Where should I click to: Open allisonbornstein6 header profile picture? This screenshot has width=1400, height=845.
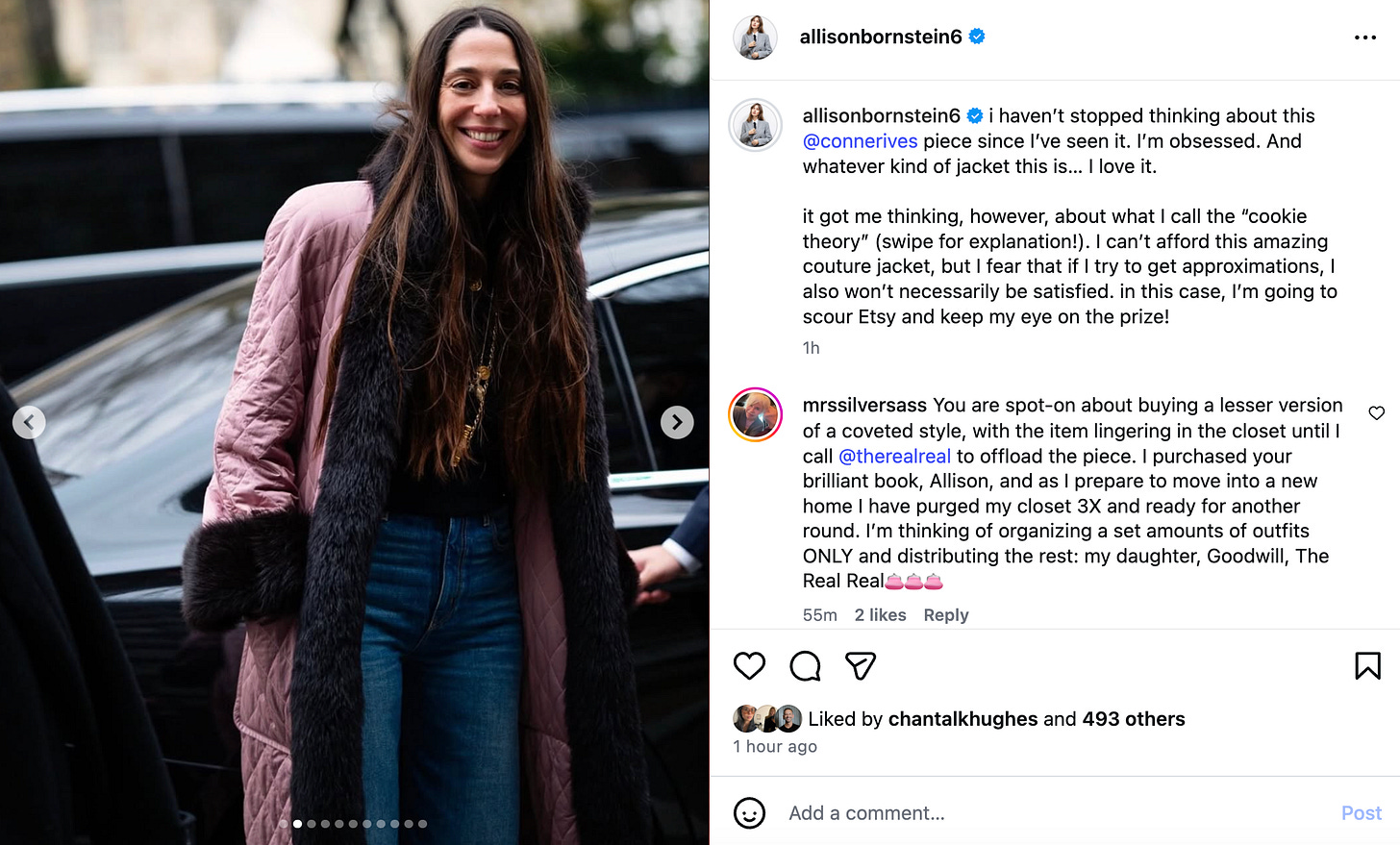tap(756, 37)
